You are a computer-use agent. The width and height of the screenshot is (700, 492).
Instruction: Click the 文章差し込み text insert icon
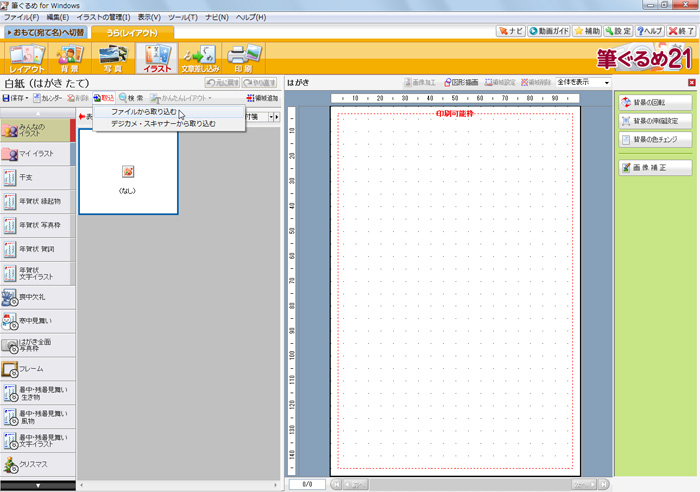click(x=198, y=59)
